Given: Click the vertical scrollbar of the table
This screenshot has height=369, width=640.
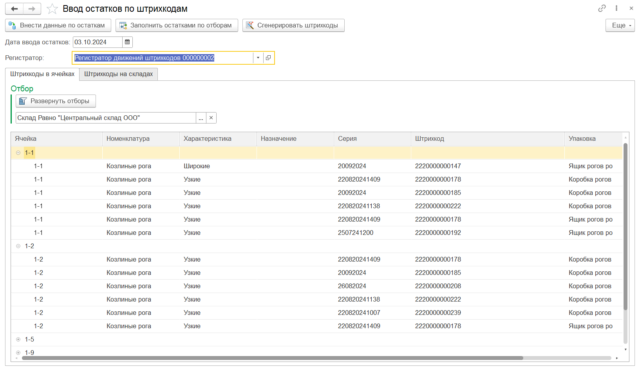Looking at the screenshot, I should pos(625,226).
